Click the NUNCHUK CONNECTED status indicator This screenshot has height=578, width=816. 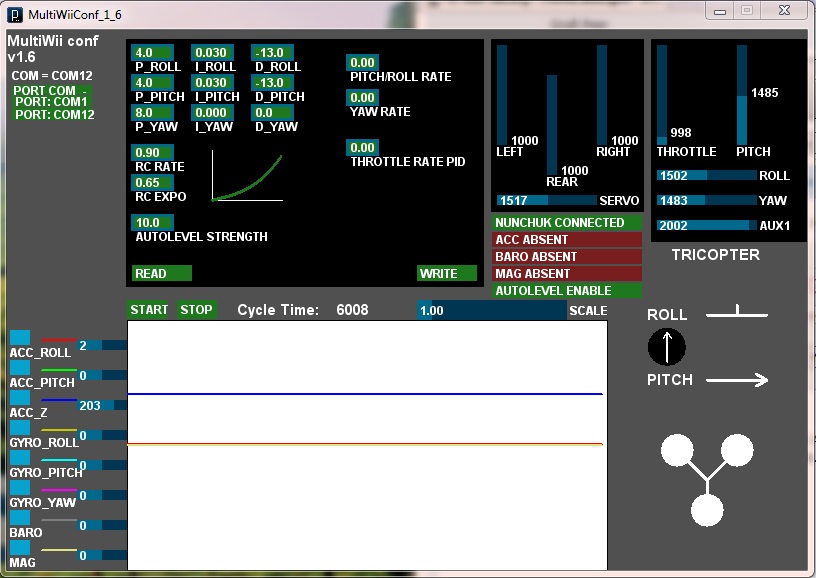pyautogui.click(x=567, y=223)
